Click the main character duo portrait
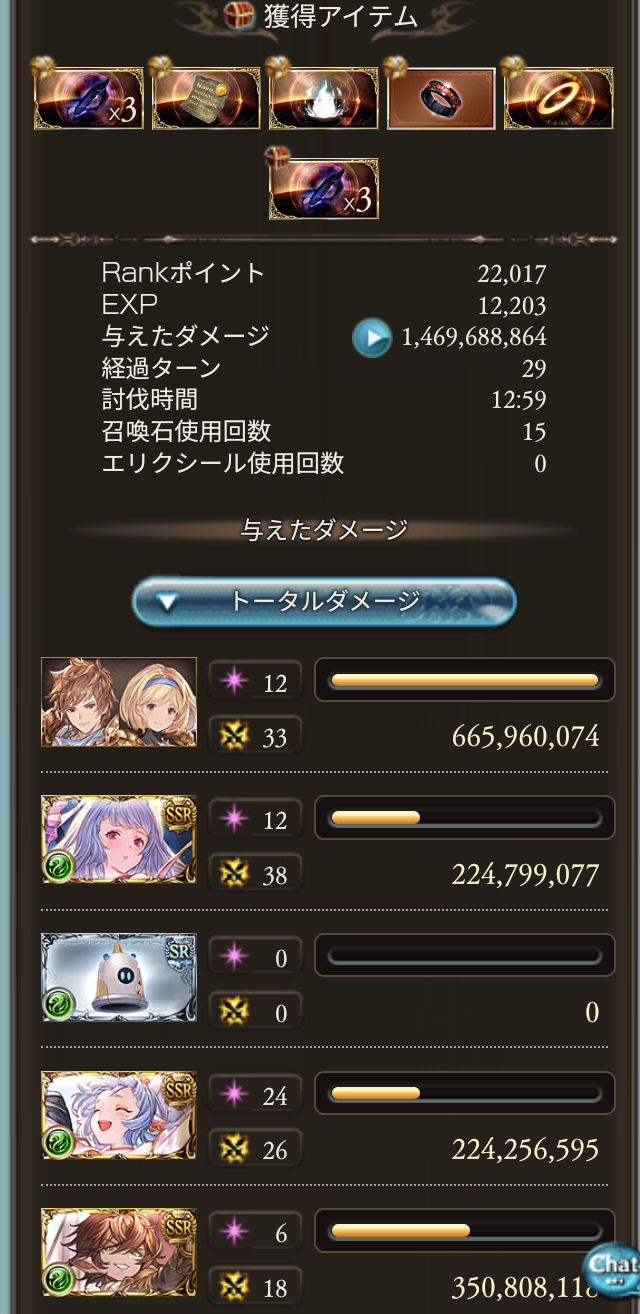Image resolution: width=640 pixels, height=1314 pixels. [x=119, y=702]
